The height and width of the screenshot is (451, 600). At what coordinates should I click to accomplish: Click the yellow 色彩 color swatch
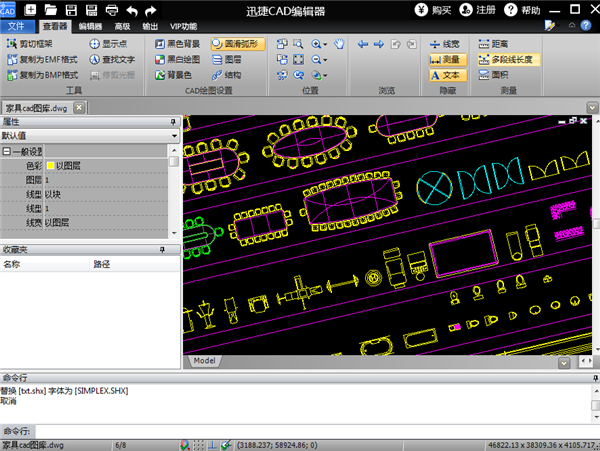point(51,166)
